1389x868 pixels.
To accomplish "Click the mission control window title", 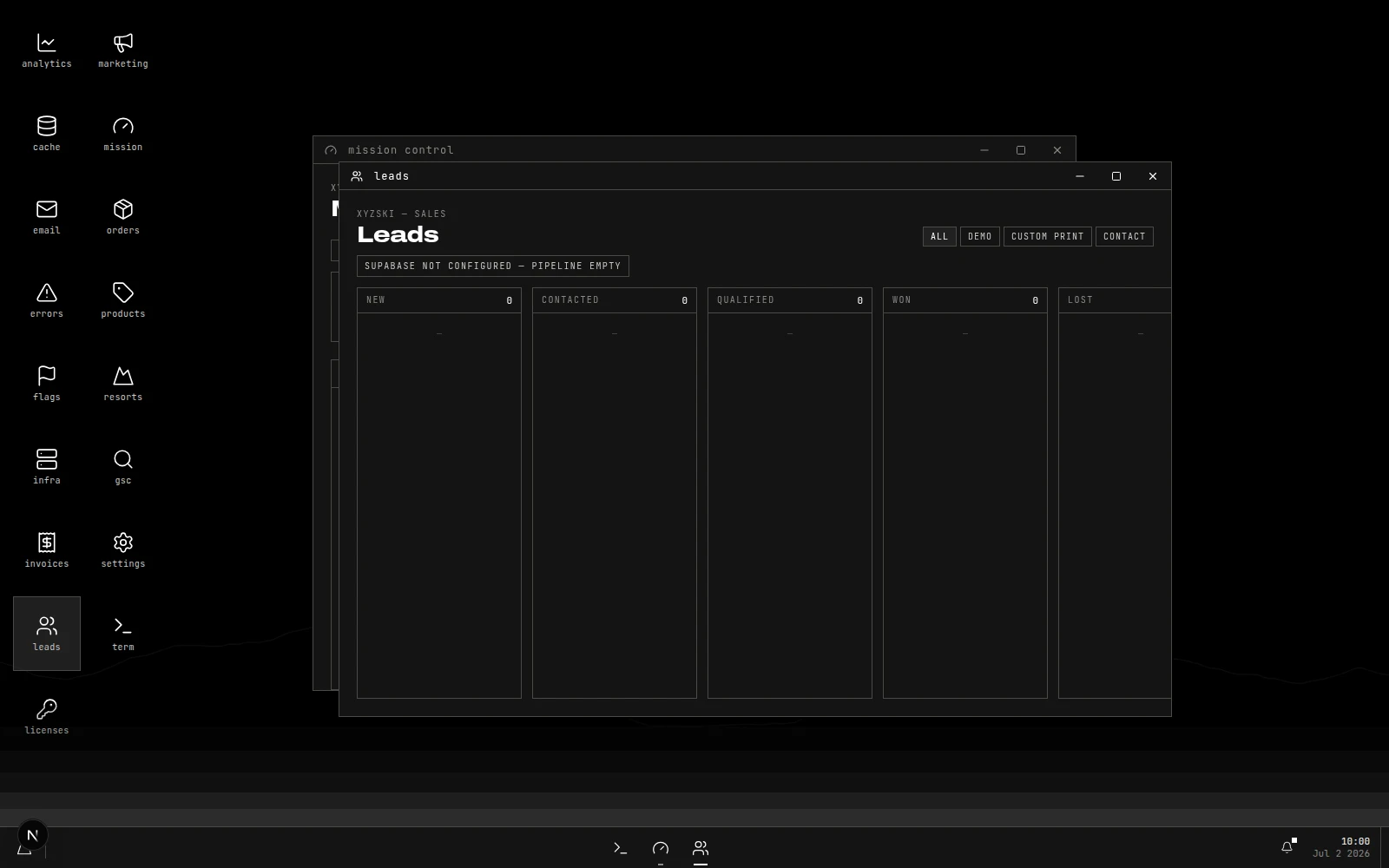I will pos(401,150).
